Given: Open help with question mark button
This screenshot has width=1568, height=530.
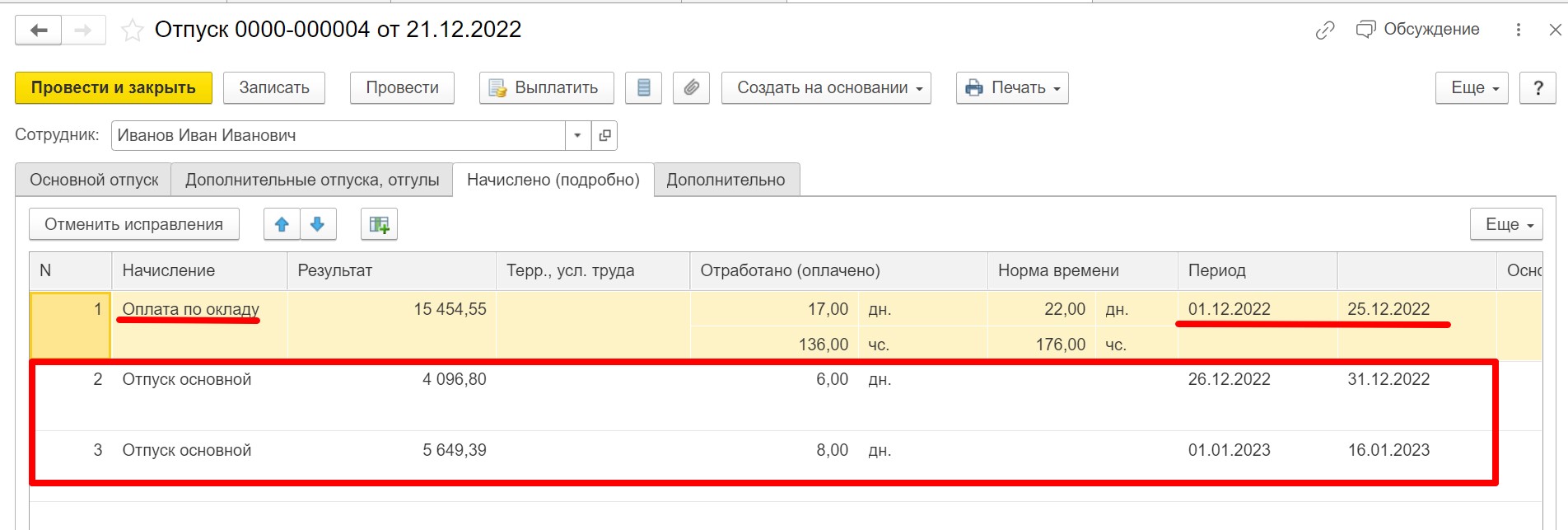Looking at the screenshot, I should click(x=1538, y=88).
